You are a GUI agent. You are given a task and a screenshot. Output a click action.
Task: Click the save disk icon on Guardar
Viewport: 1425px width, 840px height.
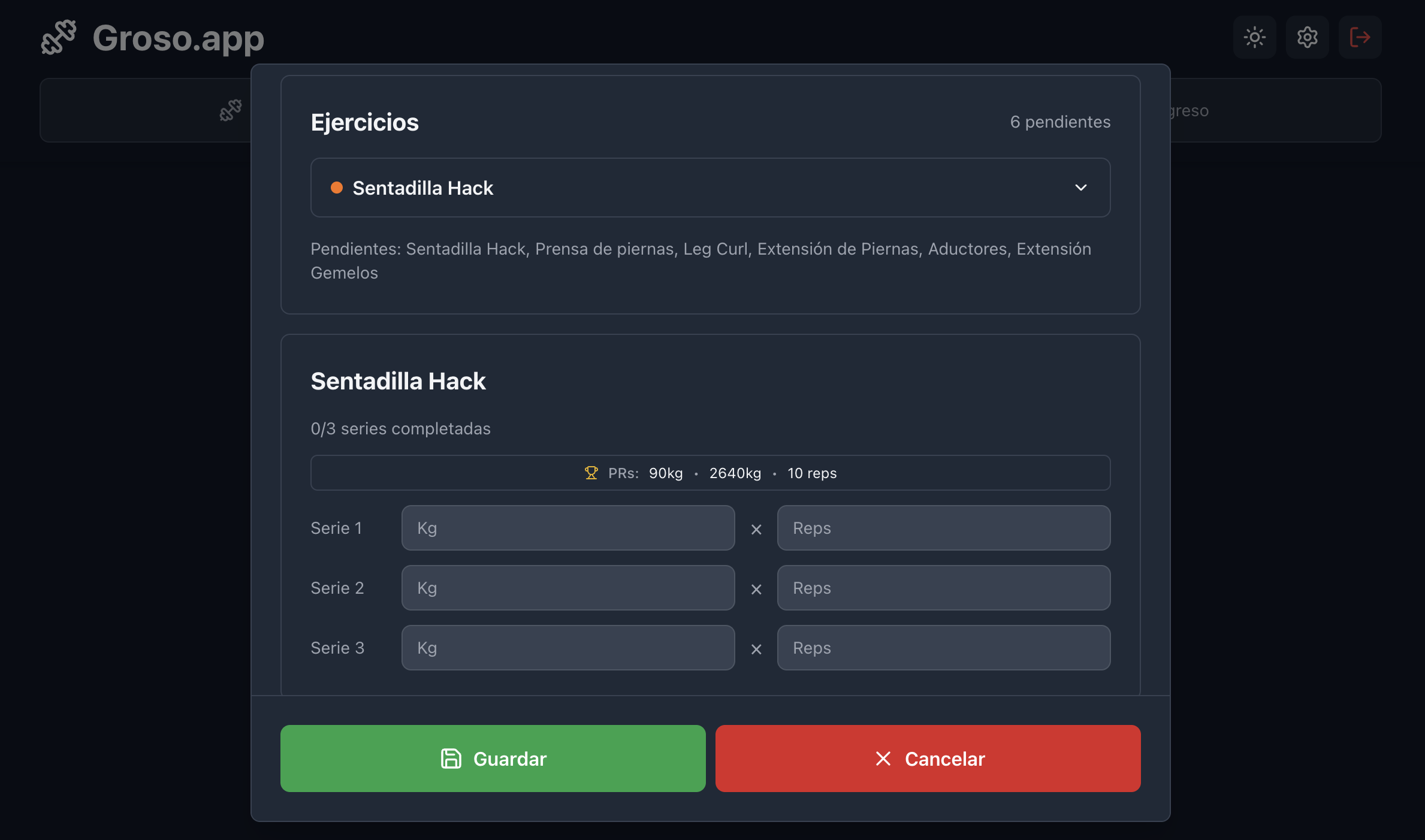[451, 759]
